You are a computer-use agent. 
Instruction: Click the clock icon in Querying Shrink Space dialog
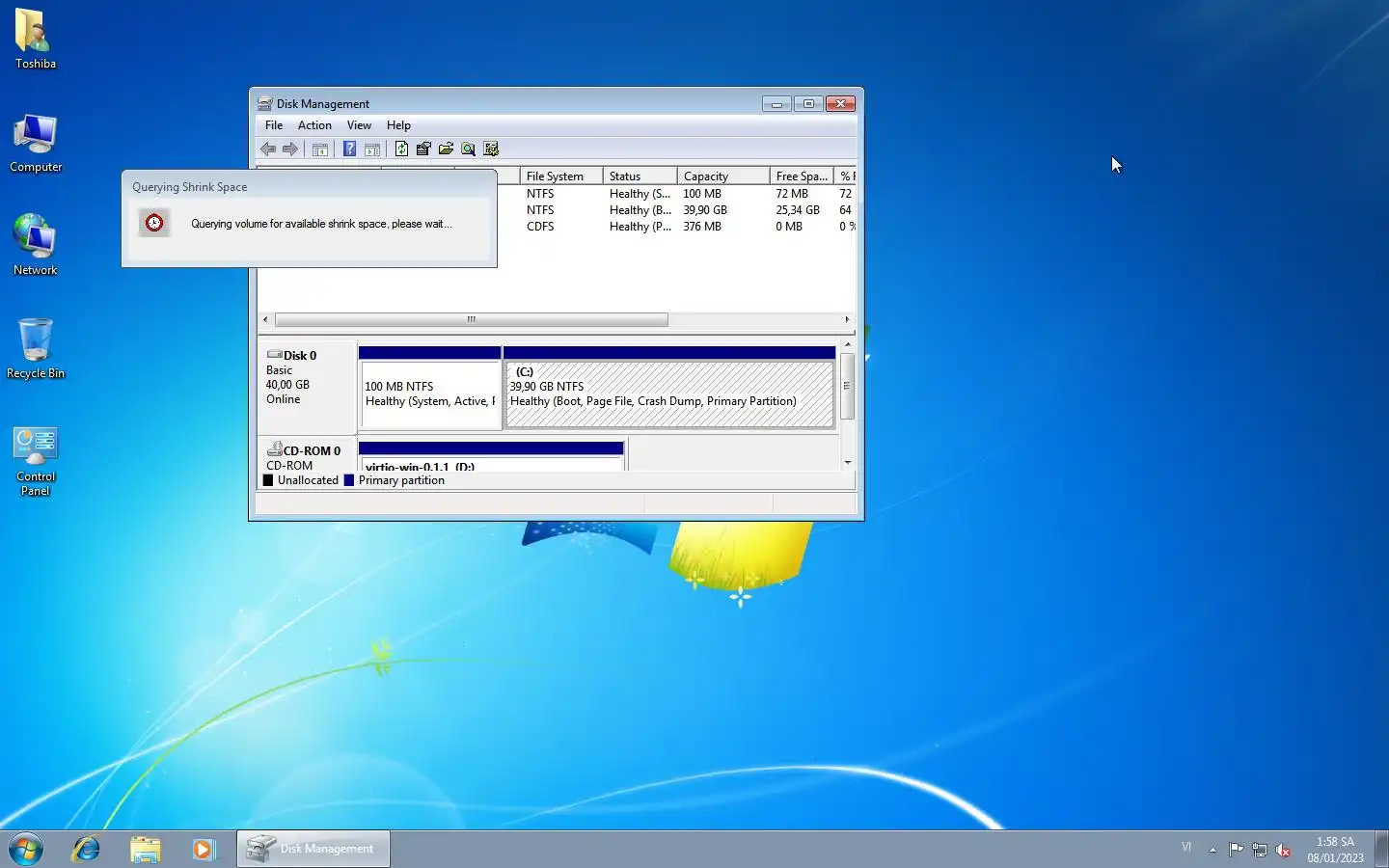[x=154, y=223]
